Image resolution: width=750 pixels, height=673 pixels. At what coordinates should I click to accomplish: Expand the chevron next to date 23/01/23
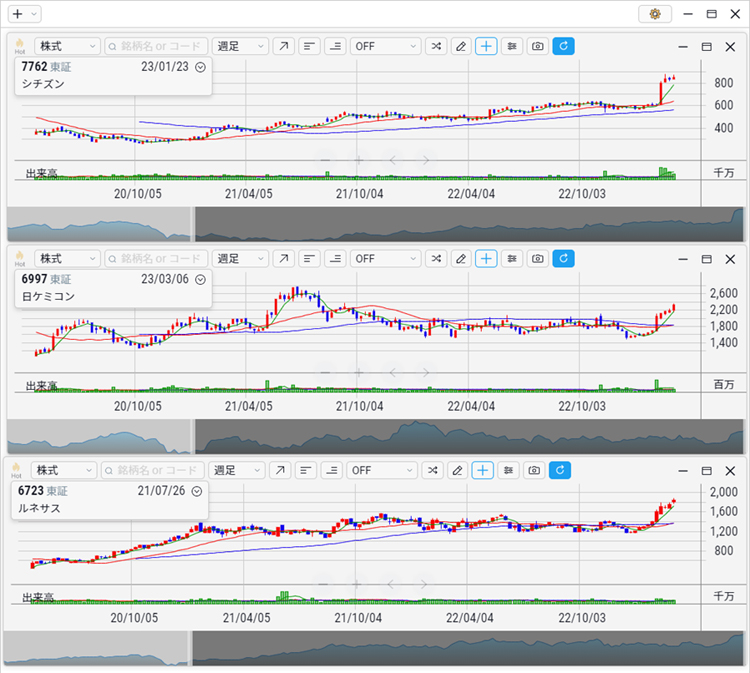(200, 67)
